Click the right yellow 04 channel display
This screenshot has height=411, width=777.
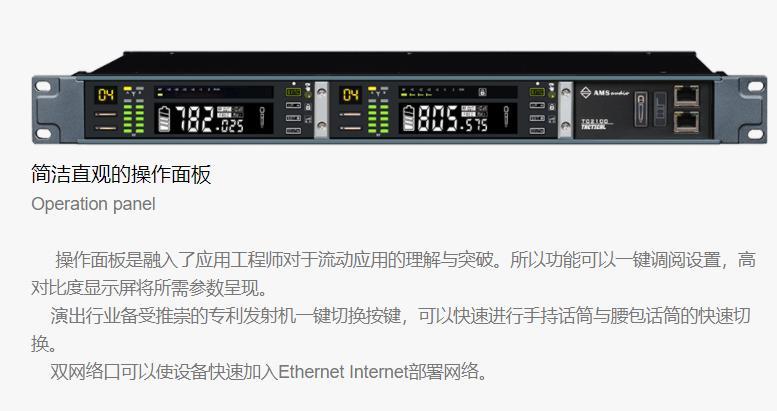pos(351,95)
